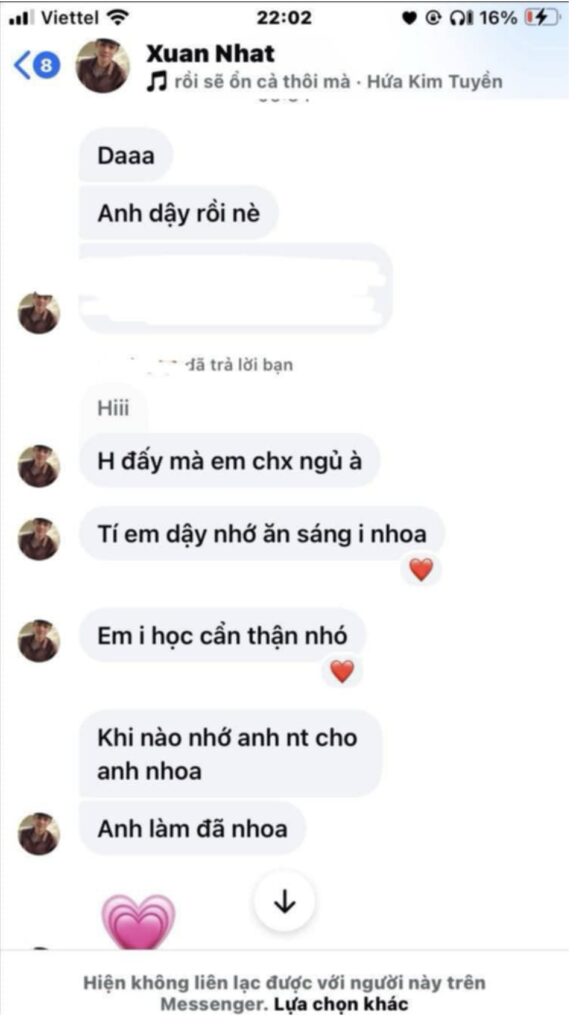Tap the heart reaction under 'học cẩn thận nhó'

(x=342, y=671)
